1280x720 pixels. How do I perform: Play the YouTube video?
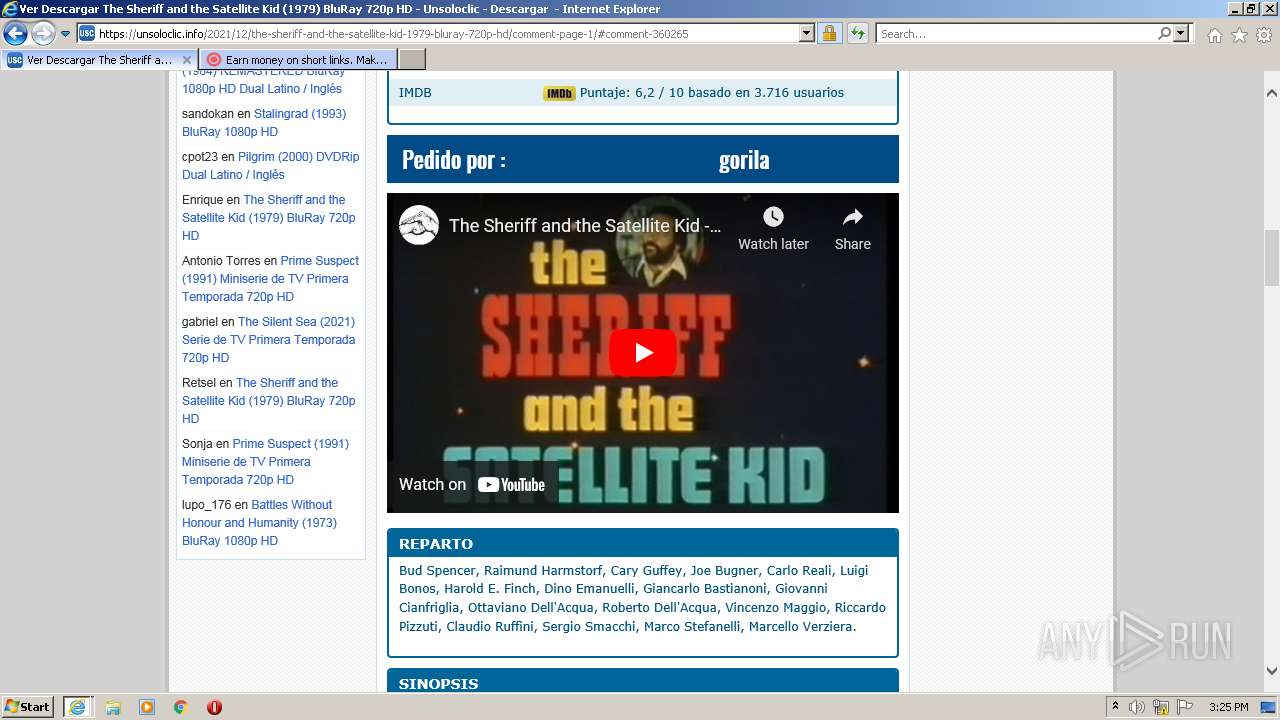tap(643, 353)
